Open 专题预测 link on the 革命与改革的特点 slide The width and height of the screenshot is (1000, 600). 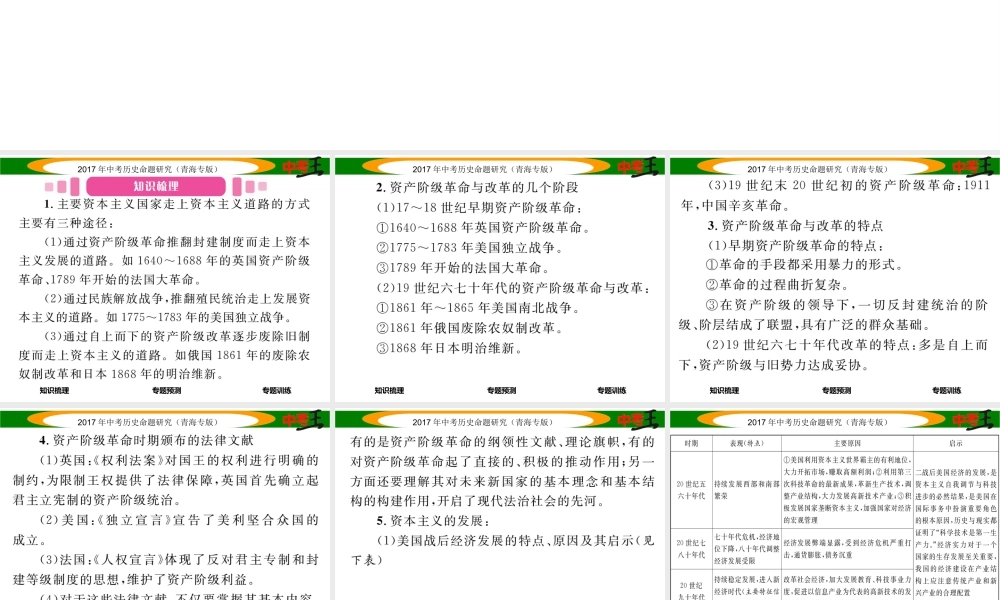click(x=836, y=390)
